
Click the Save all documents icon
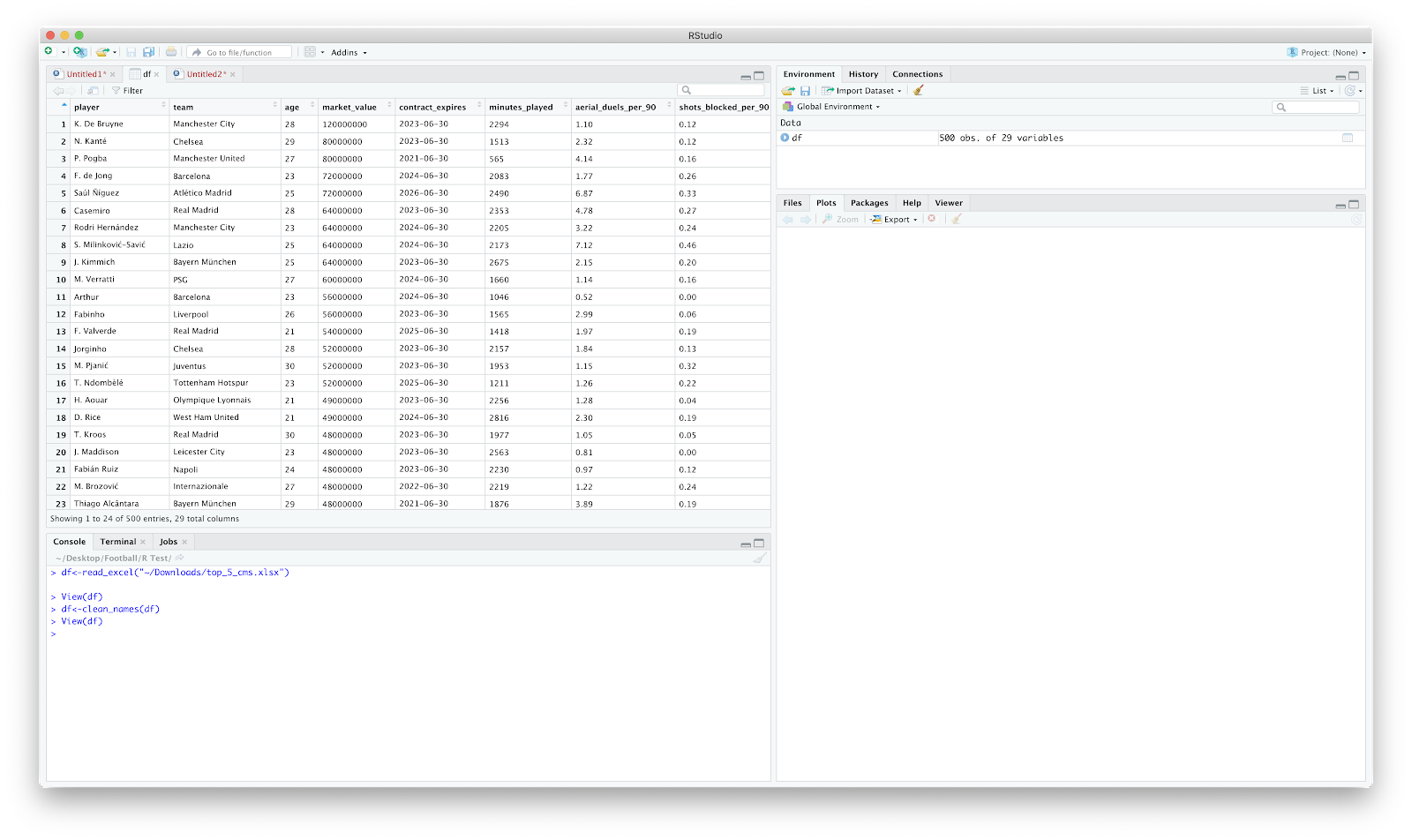[148, 52]
